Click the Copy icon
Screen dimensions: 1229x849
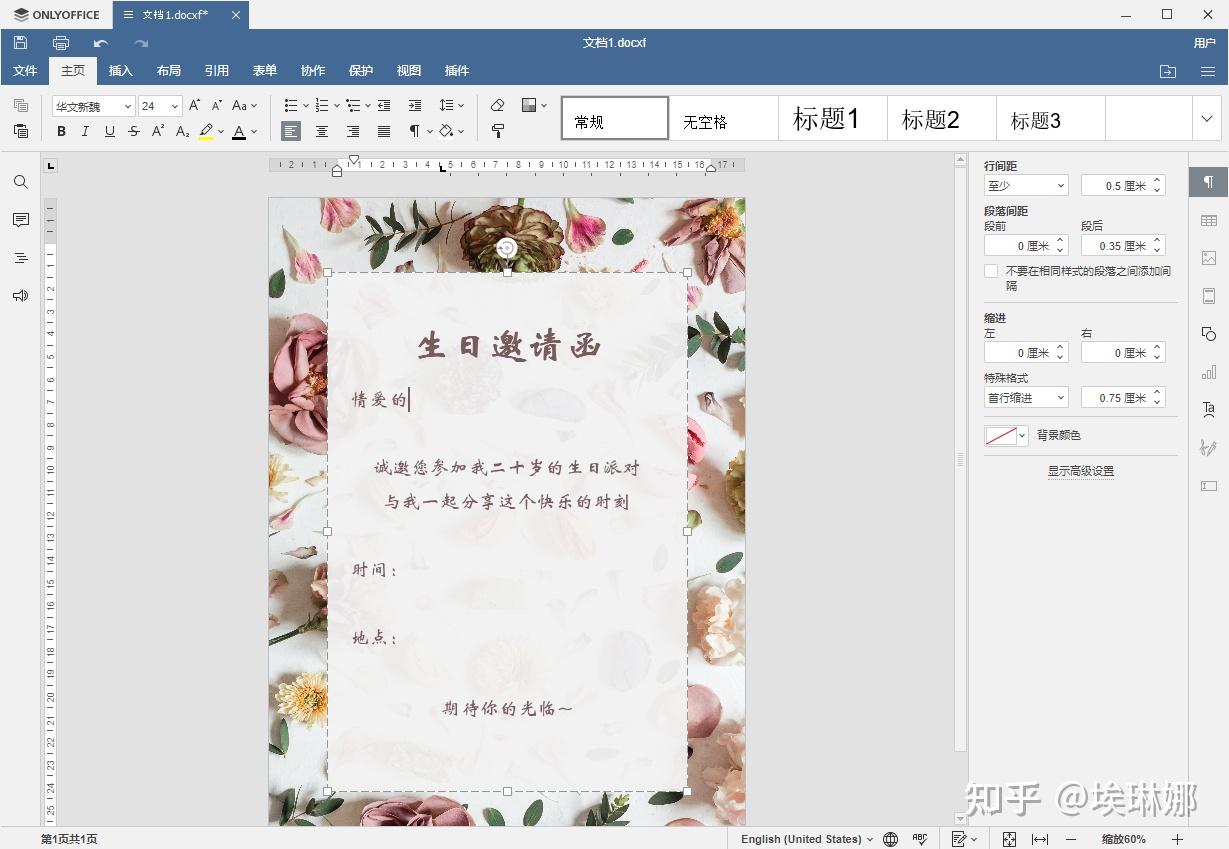point(20,105)
